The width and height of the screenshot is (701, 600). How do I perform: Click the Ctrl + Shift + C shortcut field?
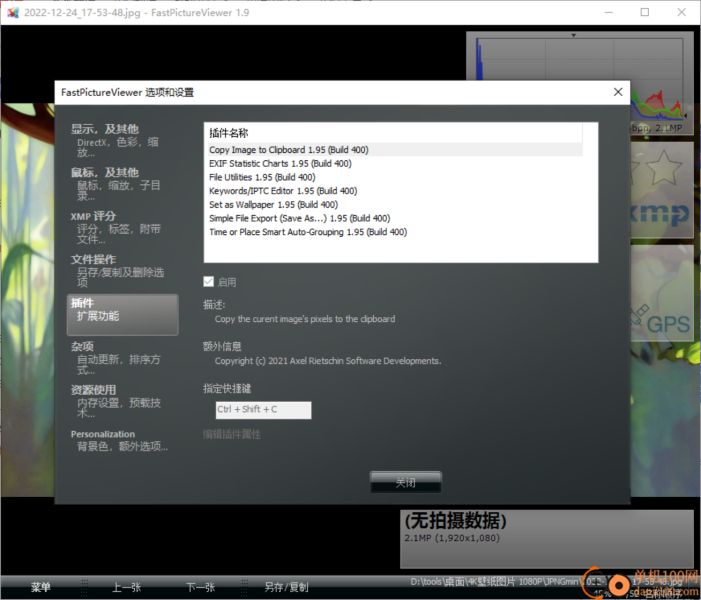click(263, 410)
